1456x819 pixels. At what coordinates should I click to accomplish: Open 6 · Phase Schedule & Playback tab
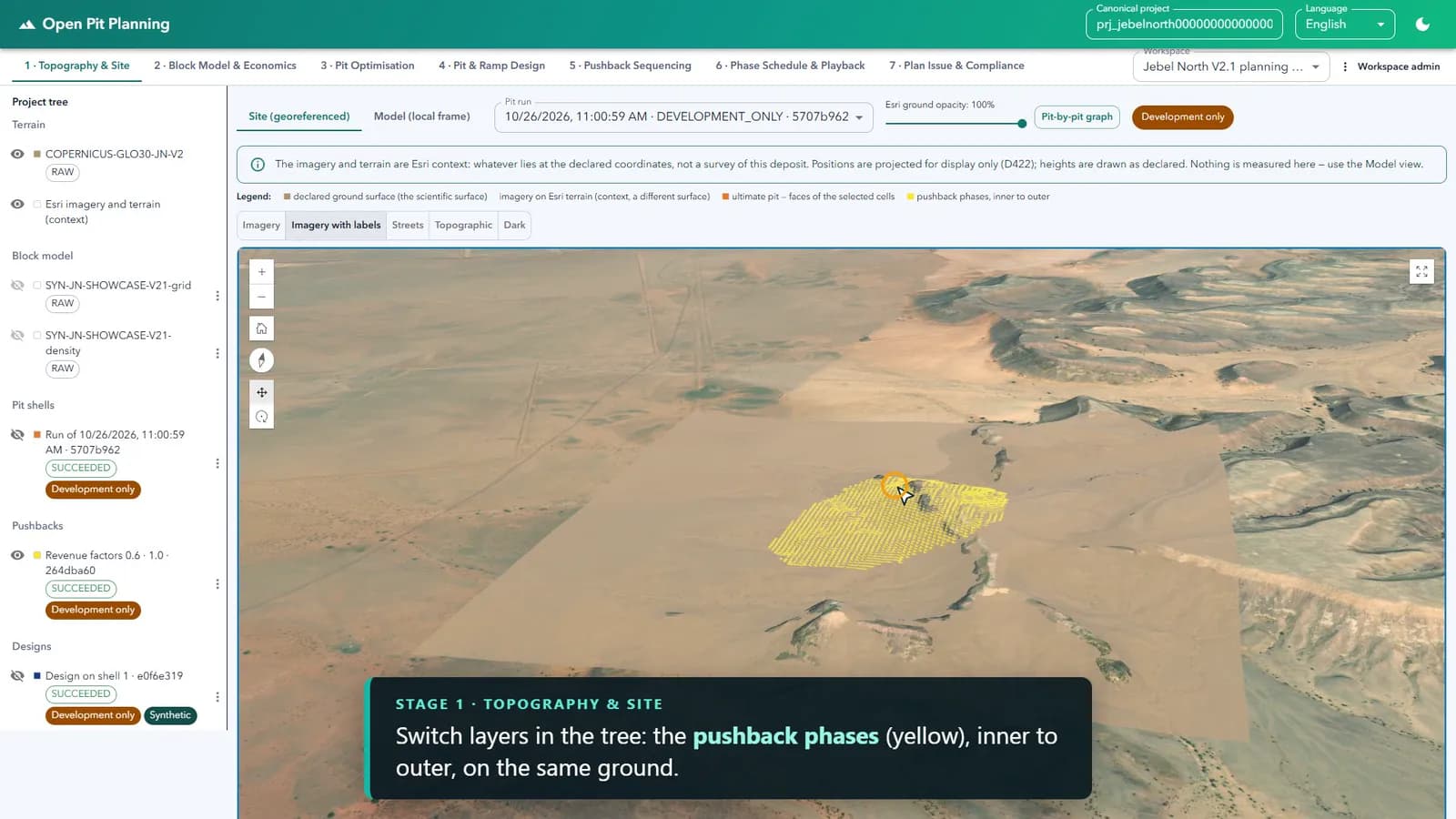[790, 66]
